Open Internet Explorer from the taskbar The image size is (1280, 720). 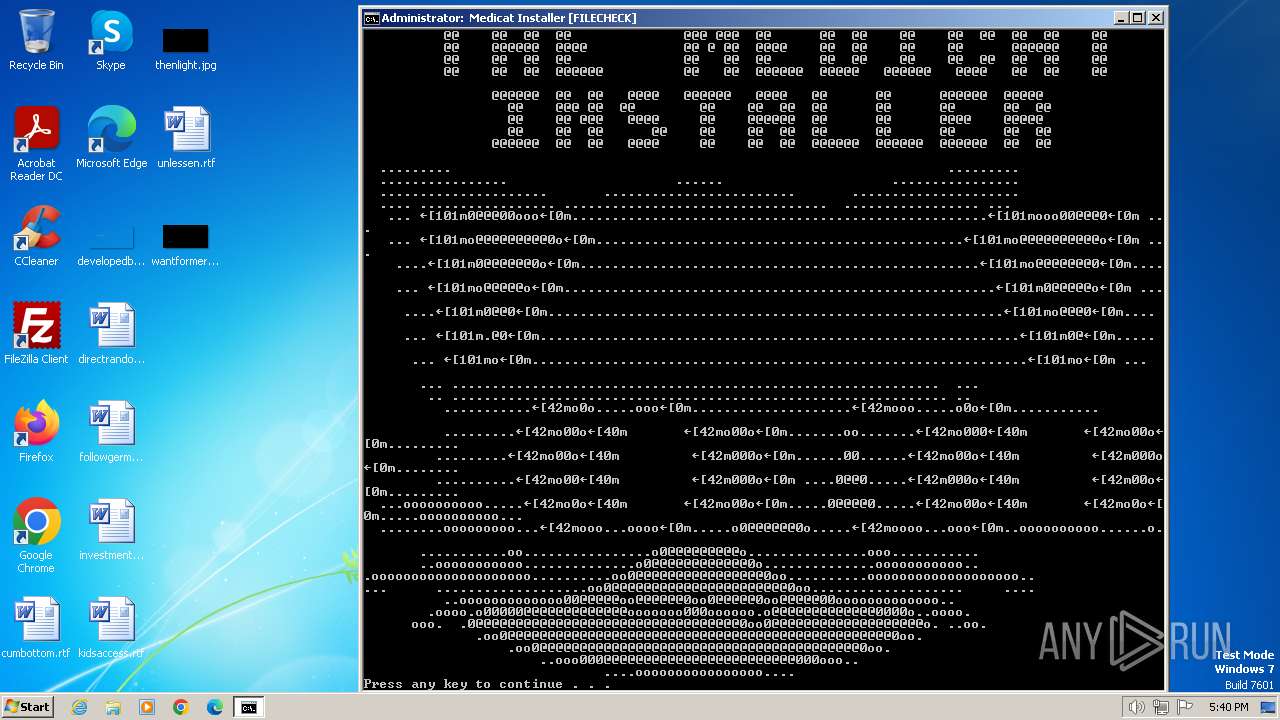[x=79, y=707]
